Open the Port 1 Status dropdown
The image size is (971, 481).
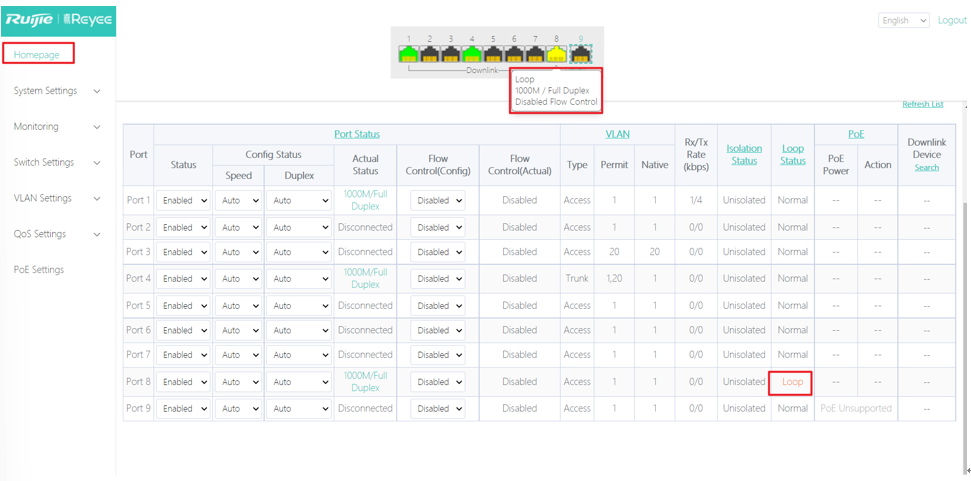coord(183,200)
